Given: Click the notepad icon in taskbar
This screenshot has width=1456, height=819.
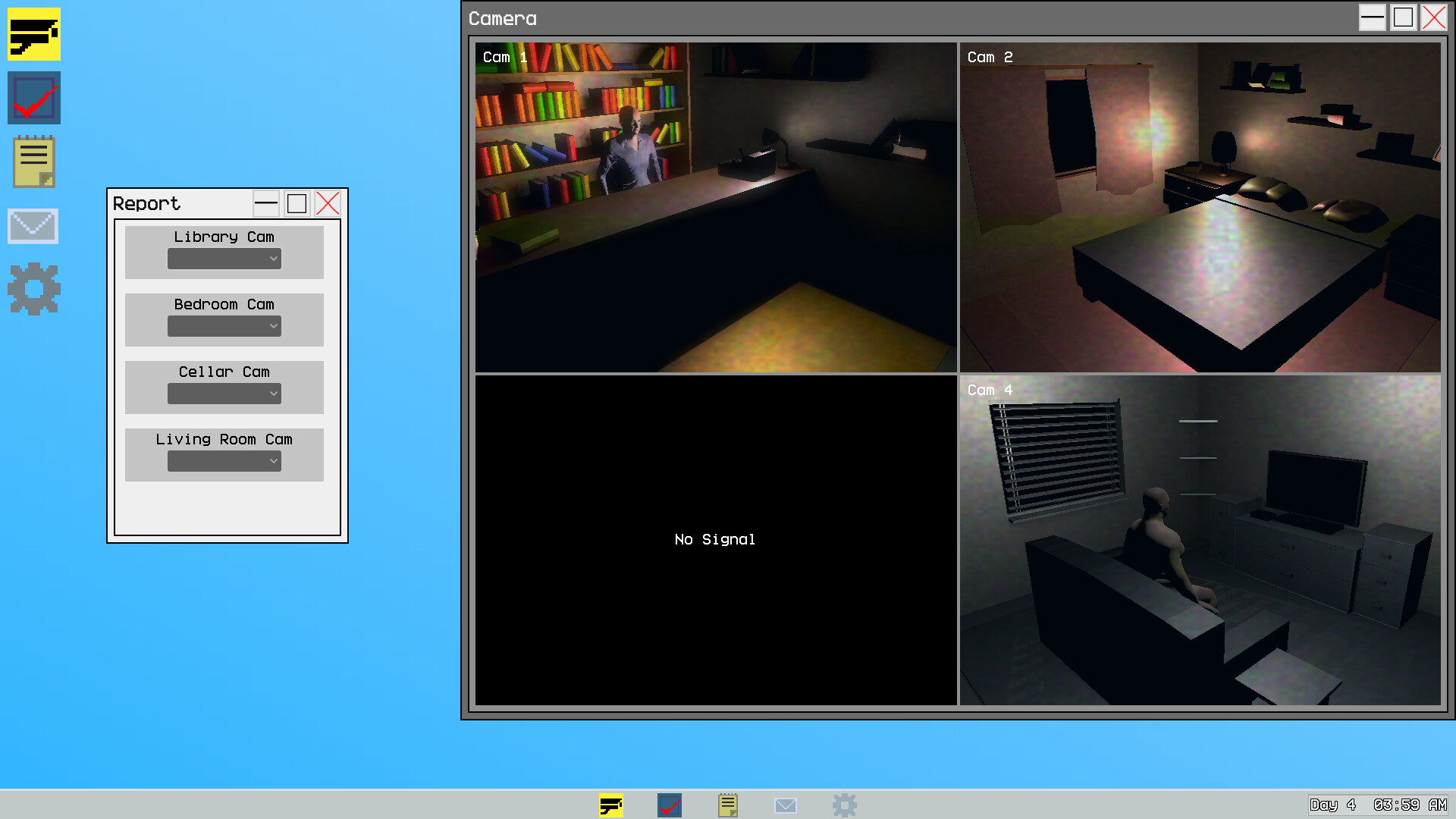Looking at the screenshot, I should click(x=728, y=805).
